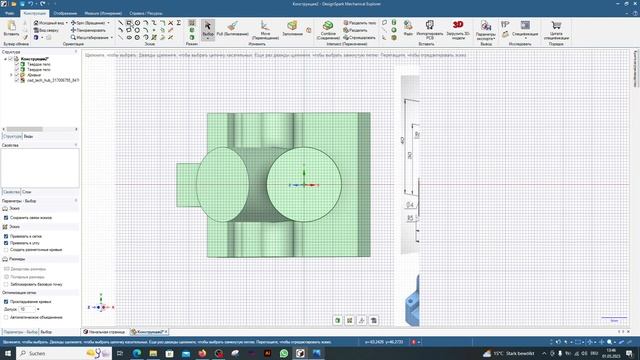This screenshot has height=360, width=640.
Task: Open WhatsApp from the taskbar
Action: tap(284, 353)
